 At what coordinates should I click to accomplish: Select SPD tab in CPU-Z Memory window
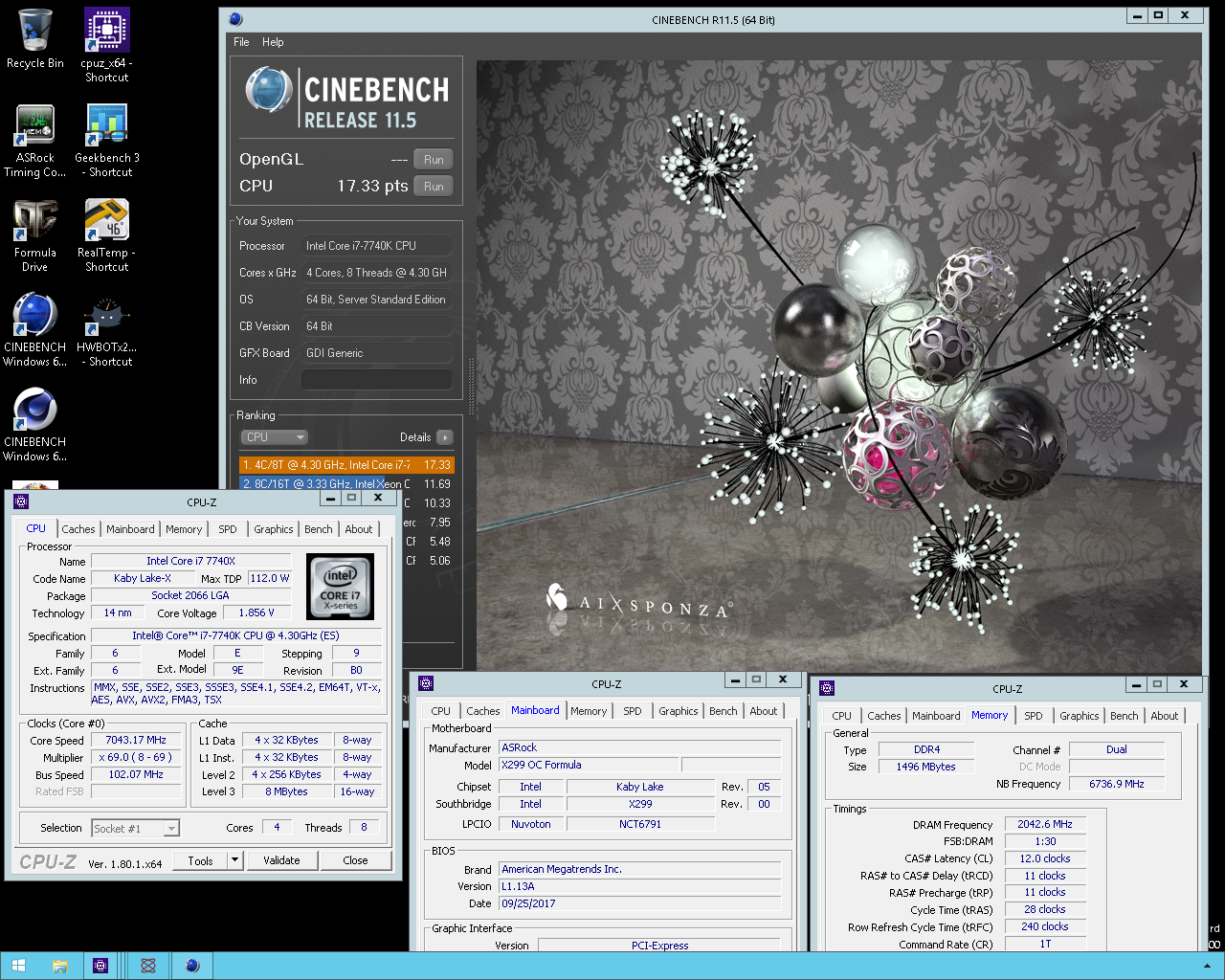pyautogui.click(x=1034, y=716)
